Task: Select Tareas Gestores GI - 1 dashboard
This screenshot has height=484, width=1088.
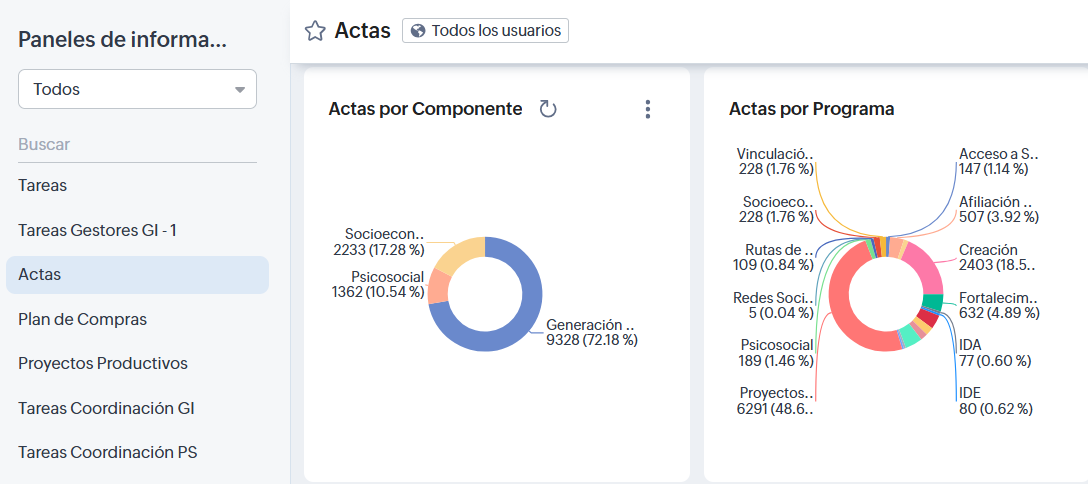Action: pyautogui.click(x=97, y=230)
